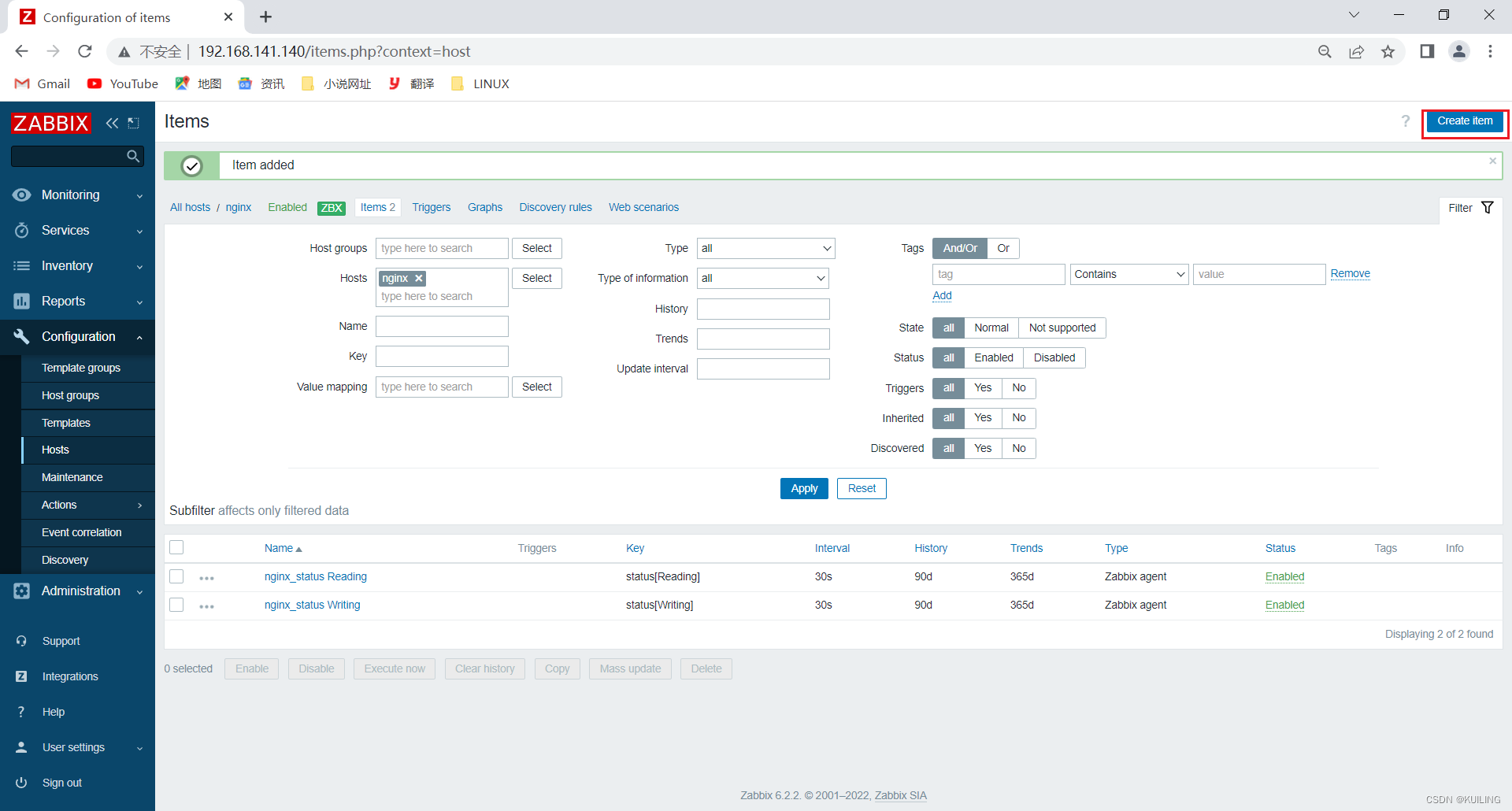1512x811 pixels.
Task: Set State filter to Not supported
Action: click(x=1062, y=328)
